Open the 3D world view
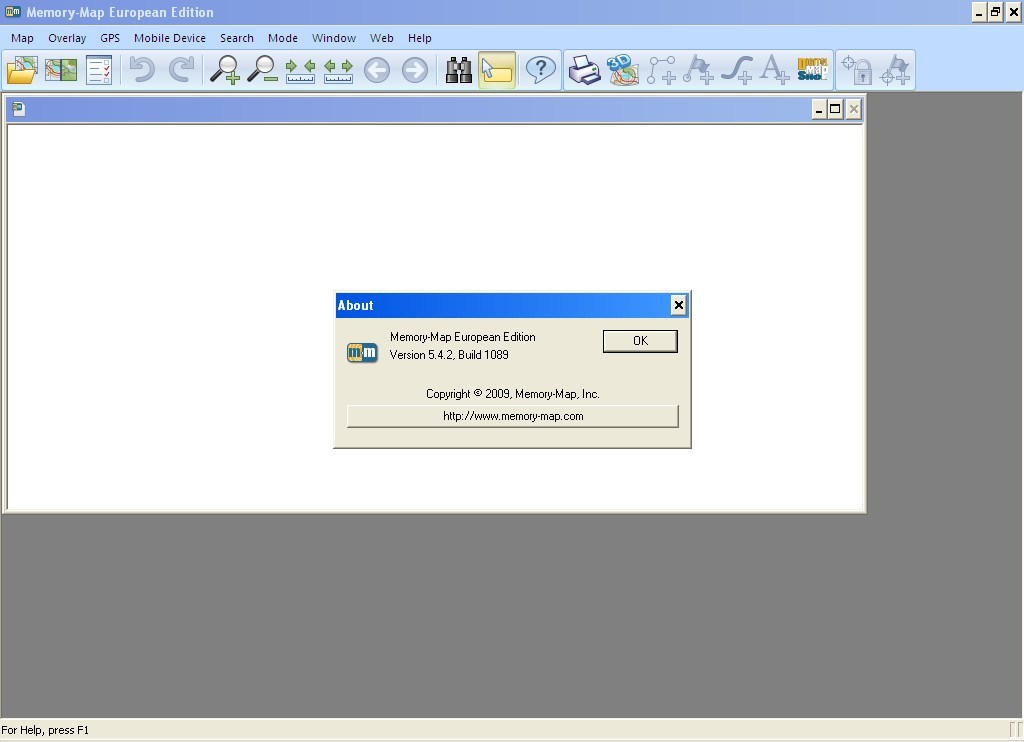Viewport: 1024px width, 742px height. tap(622, 69)
